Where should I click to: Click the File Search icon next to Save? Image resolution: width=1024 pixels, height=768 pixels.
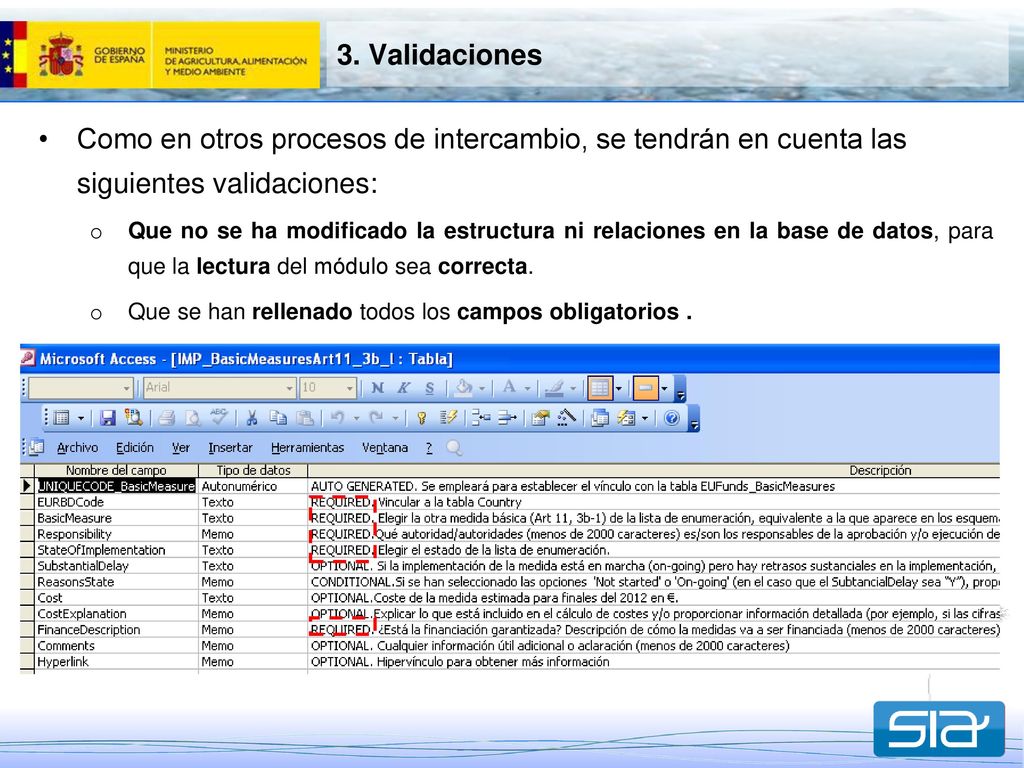tap(133, 418)
